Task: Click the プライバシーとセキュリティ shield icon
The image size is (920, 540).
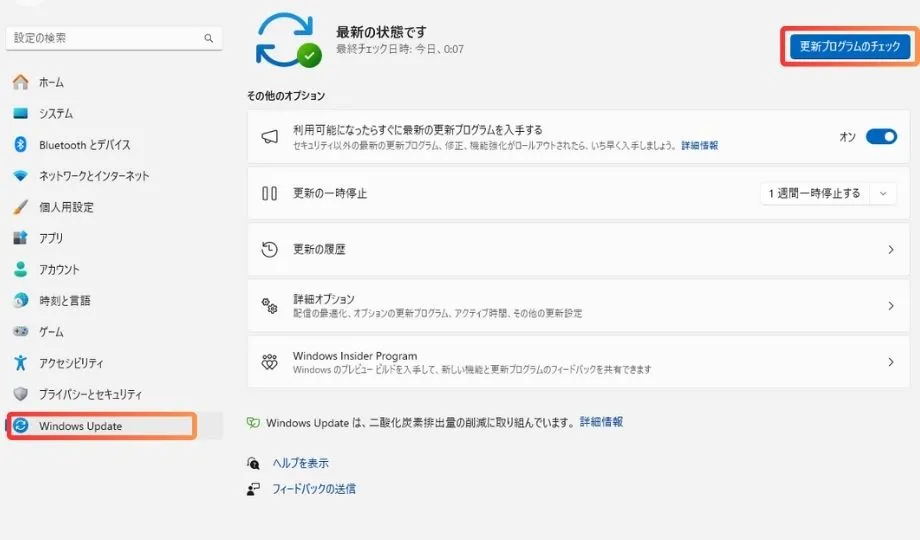Action: pos(21,394)
